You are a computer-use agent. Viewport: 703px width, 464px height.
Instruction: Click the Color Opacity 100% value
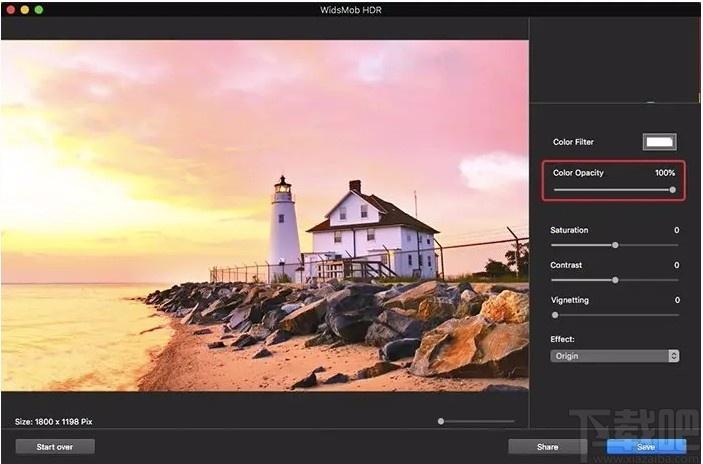coord(665,173)
